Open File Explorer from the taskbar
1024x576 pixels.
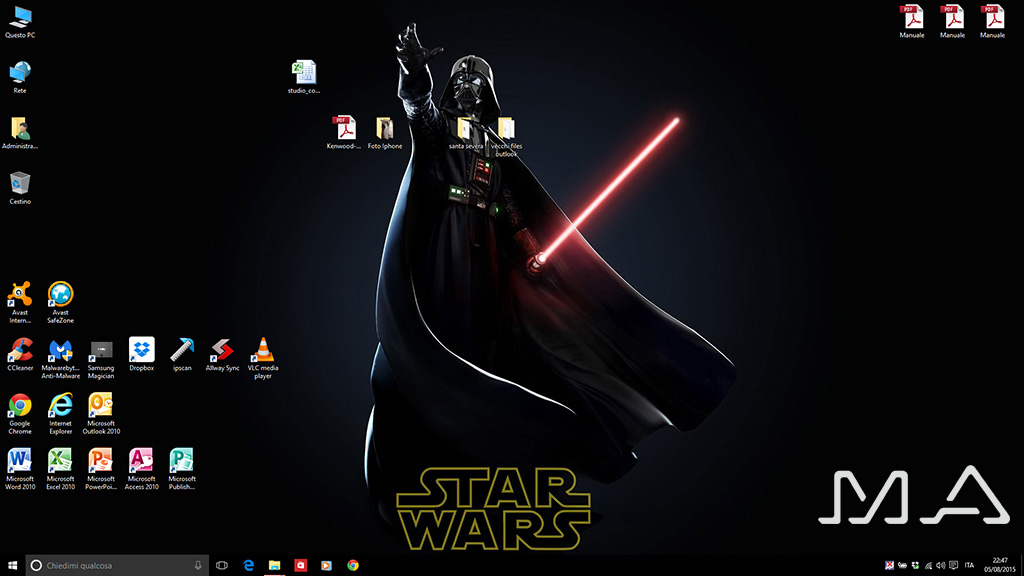(x=274, y=566)
